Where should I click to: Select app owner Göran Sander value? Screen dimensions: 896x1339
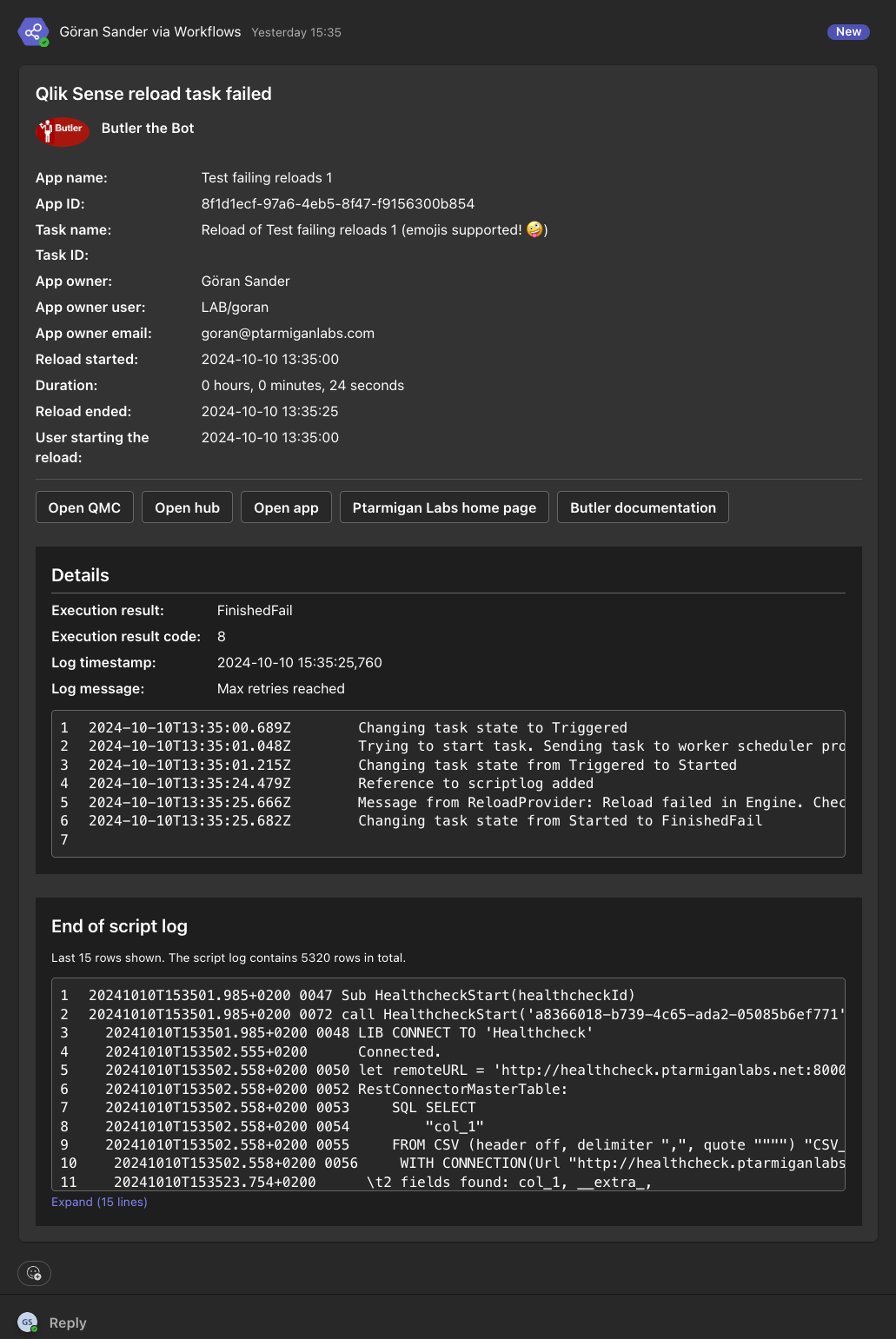point(246,281)
